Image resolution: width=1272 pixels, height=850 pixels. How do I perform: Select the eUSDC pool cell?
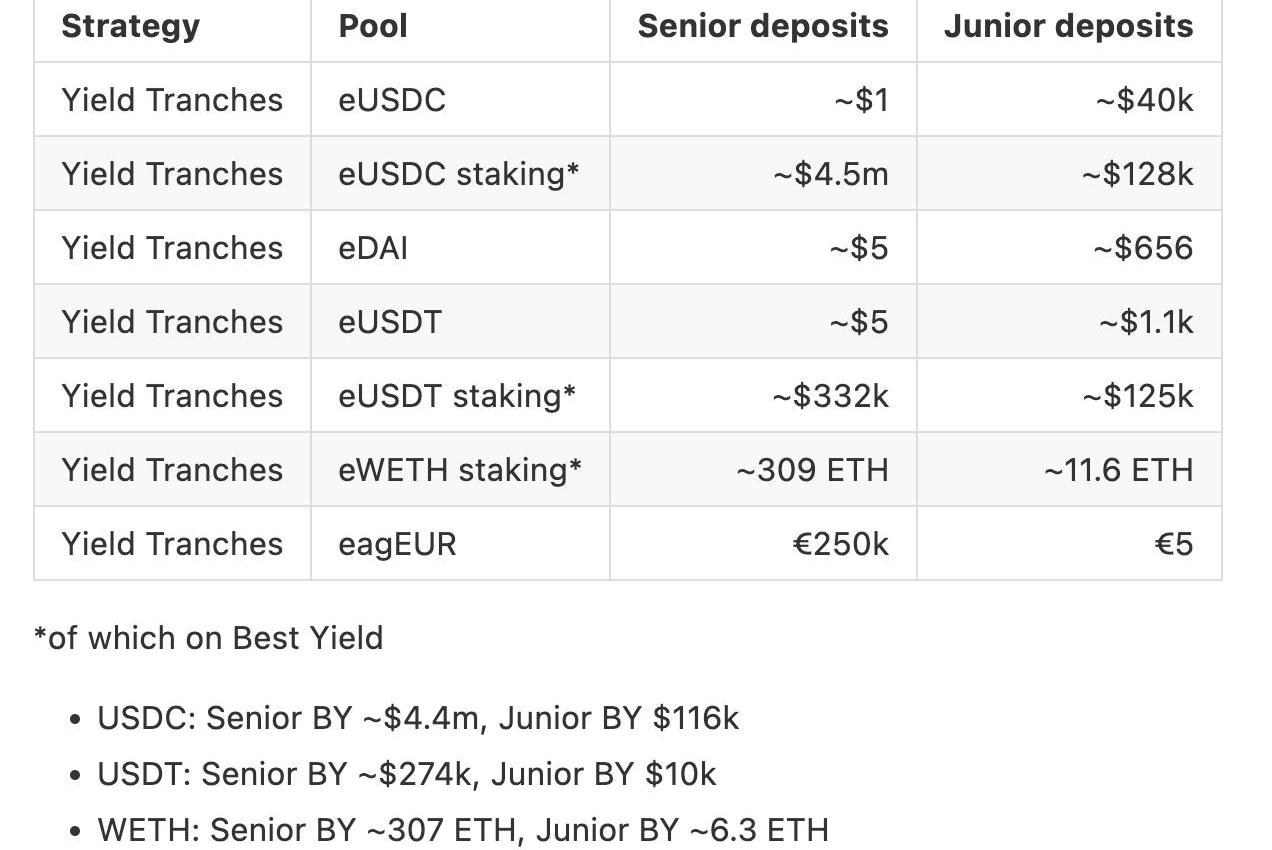pyautogui.click(x=392, y=100)
